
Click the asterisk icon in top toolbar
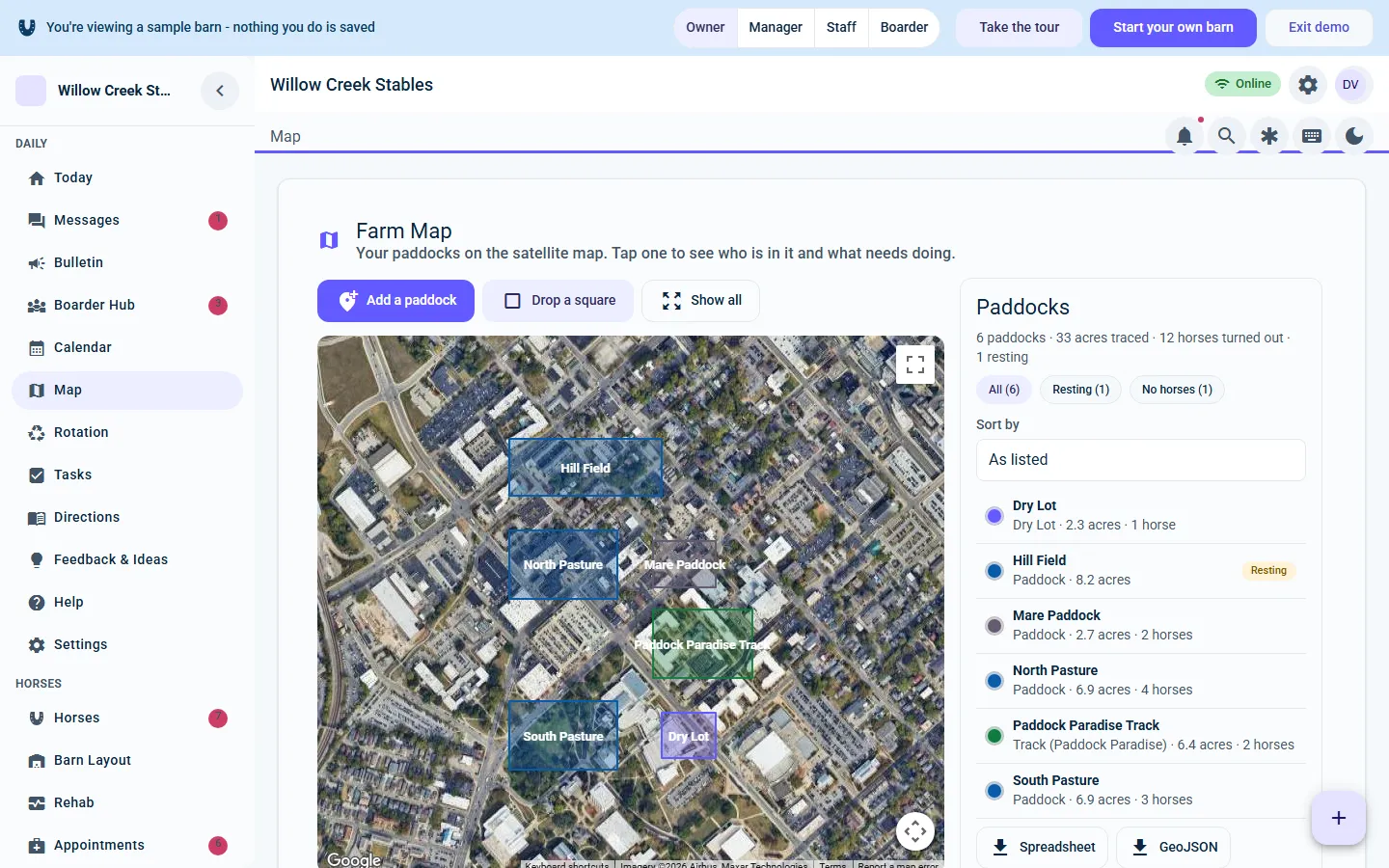[1269, 136]
